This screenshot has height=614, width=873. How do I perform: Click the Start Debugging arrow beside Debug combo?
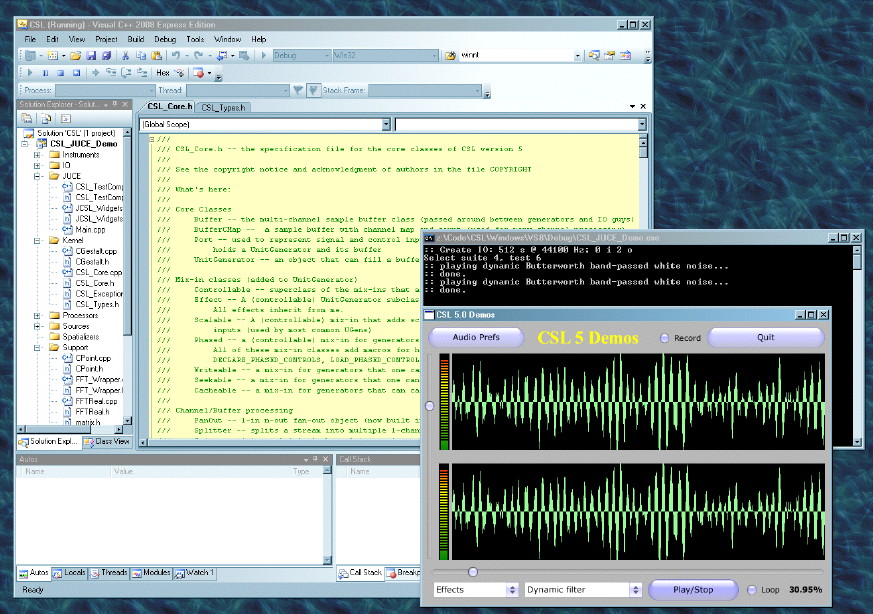[x=264, y=56]
